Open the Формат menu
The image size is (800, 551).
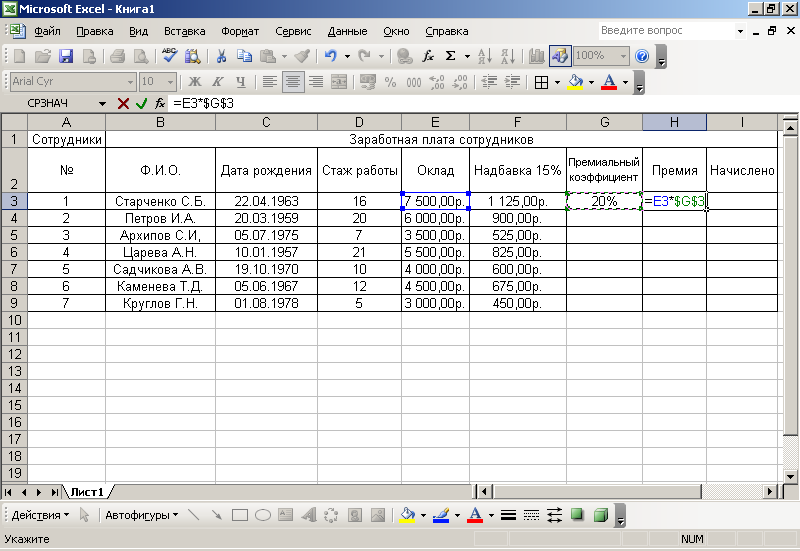pyautogui.click(x=240, y=31)
